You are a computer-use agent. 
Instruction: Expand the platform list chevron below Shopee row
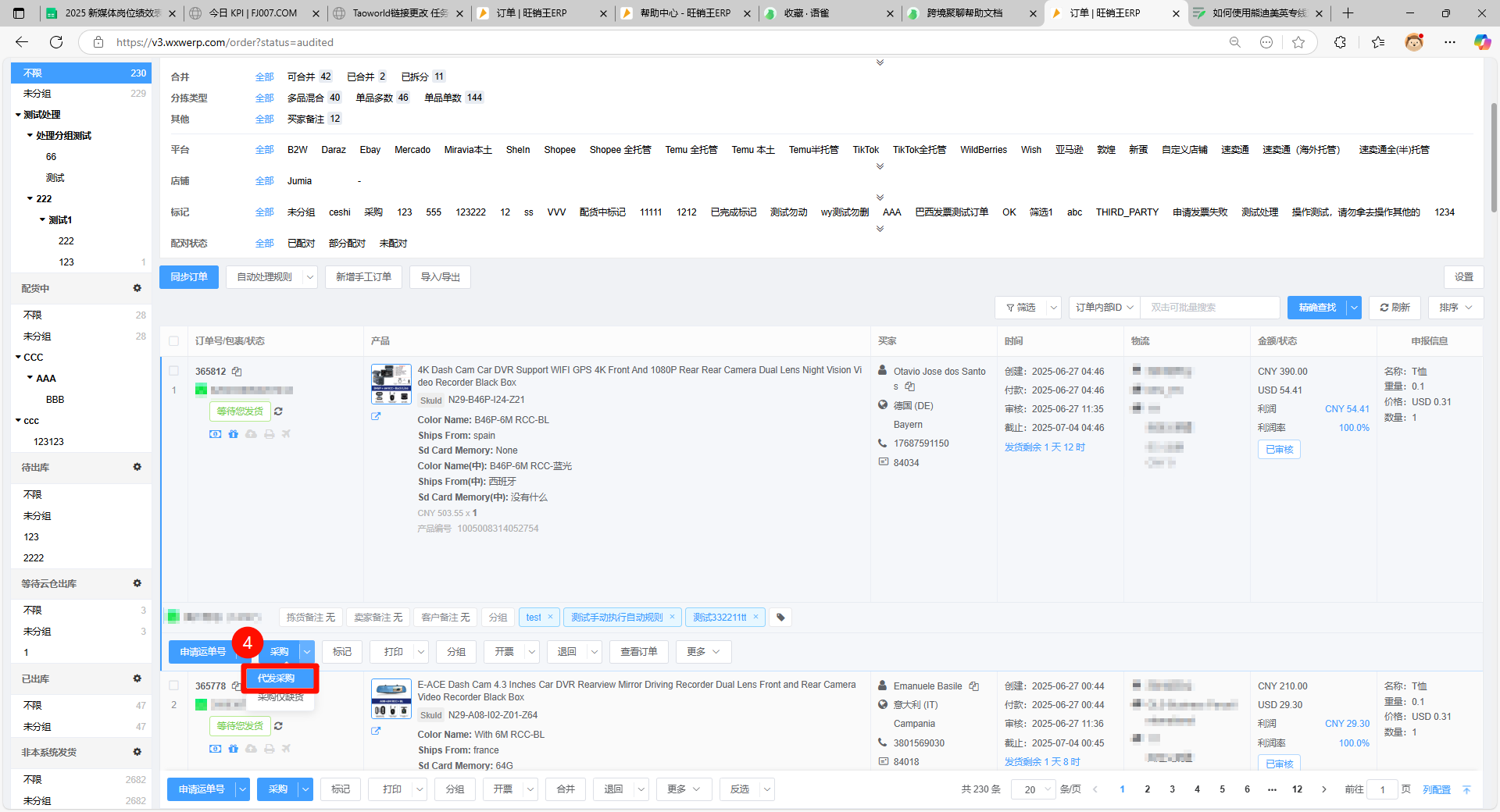click(880, 166)
